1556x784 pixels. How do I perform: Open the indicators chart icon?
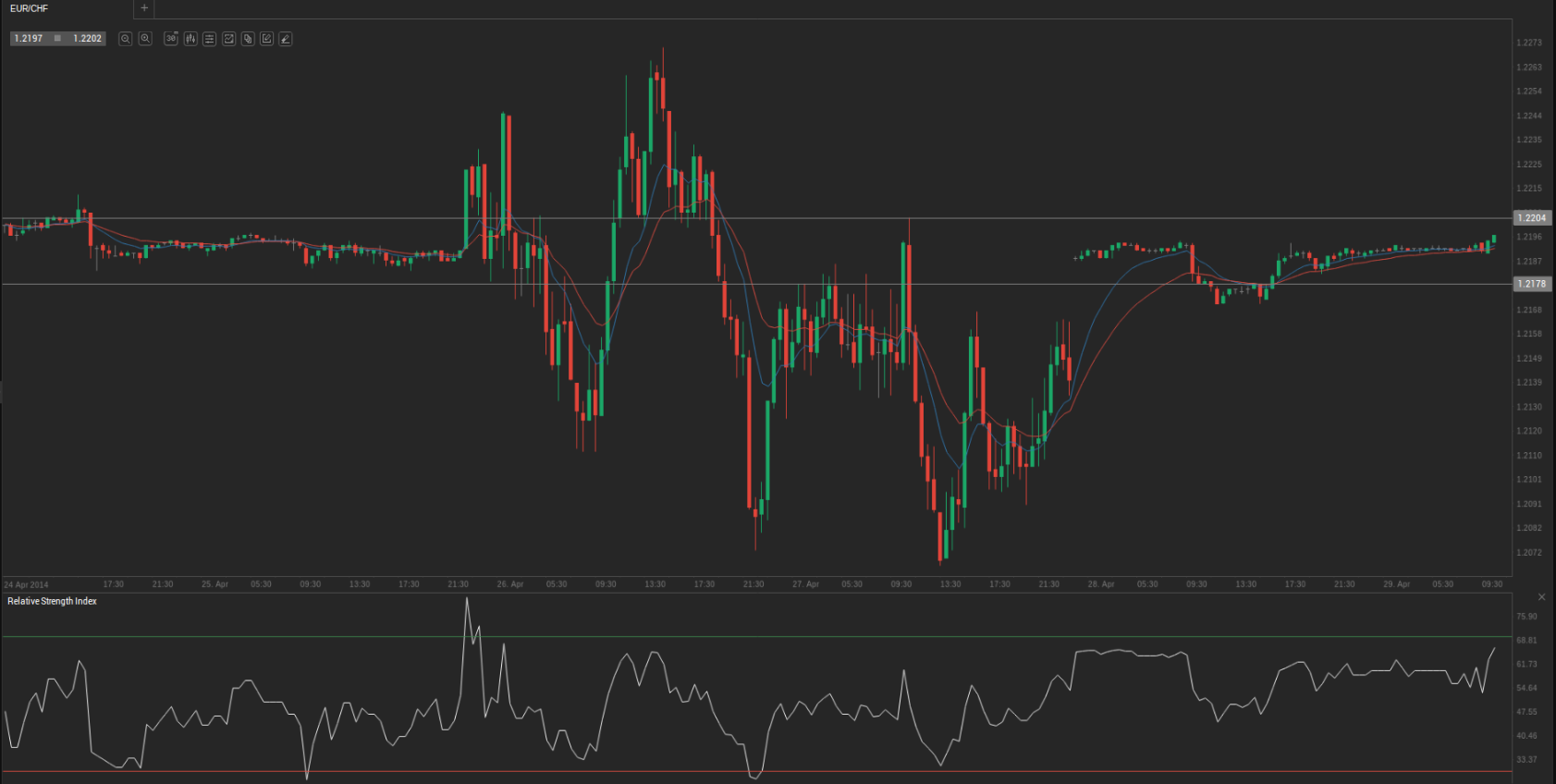[229, 39]
